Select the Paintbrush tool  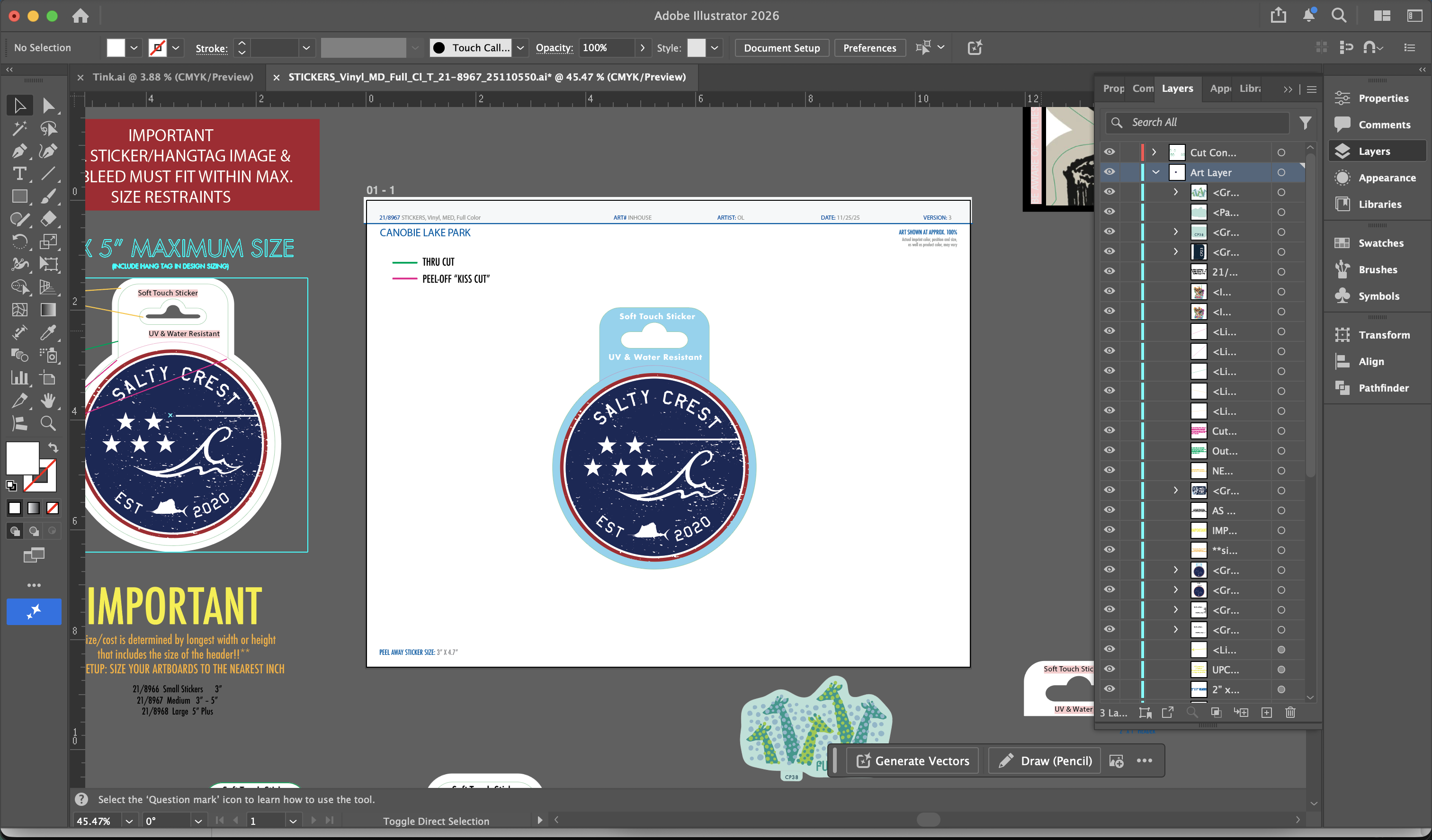point(48,197)
